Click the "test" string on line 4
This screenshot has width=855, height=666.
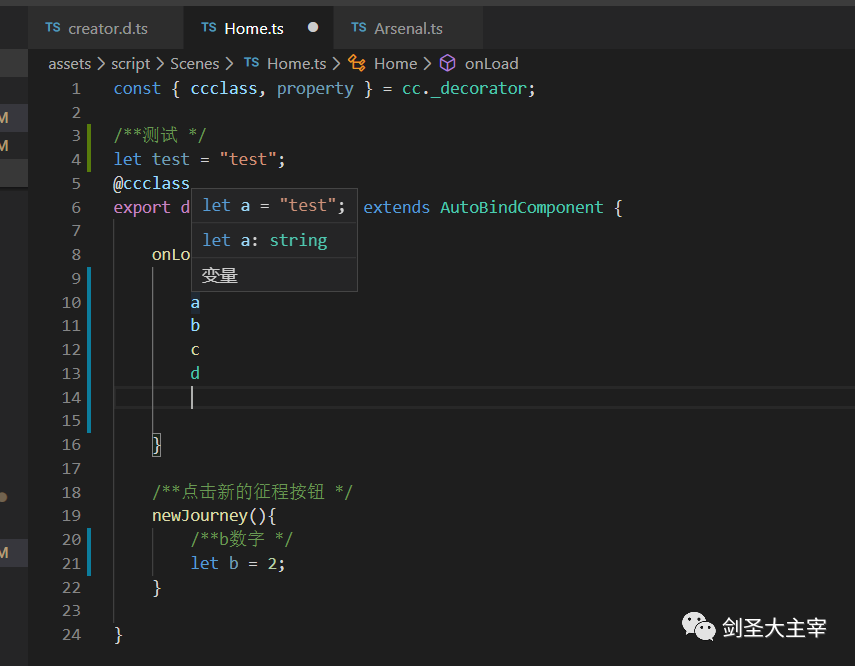point(249,159)
